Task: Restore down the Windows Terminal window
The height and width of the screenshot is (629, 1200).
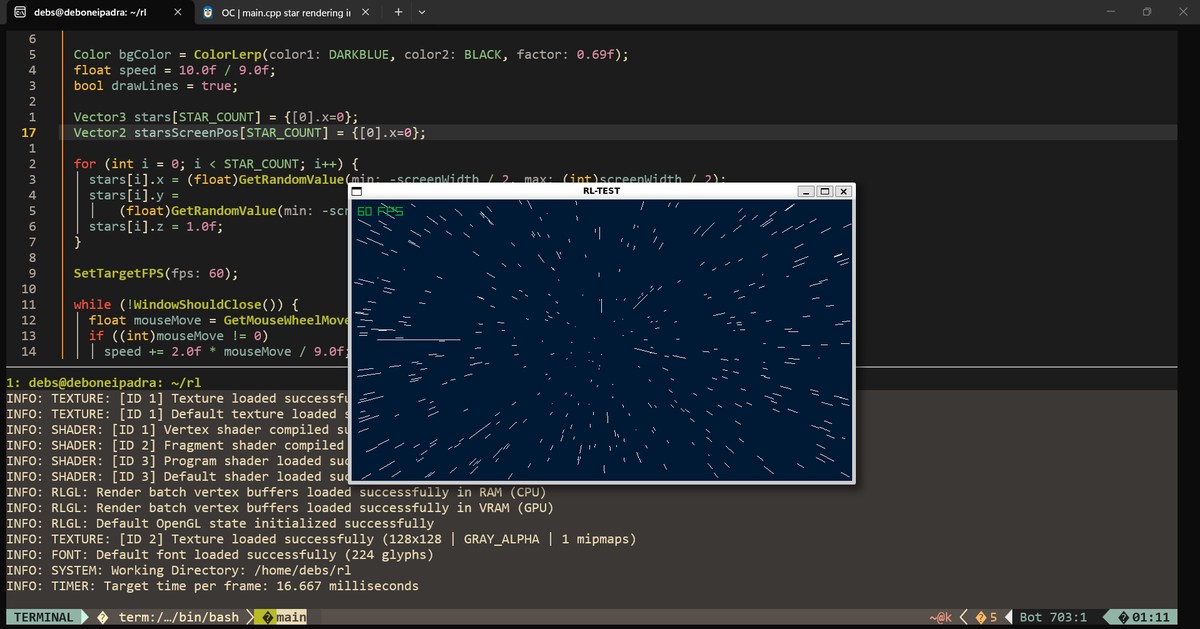Action: point(1147,12)
